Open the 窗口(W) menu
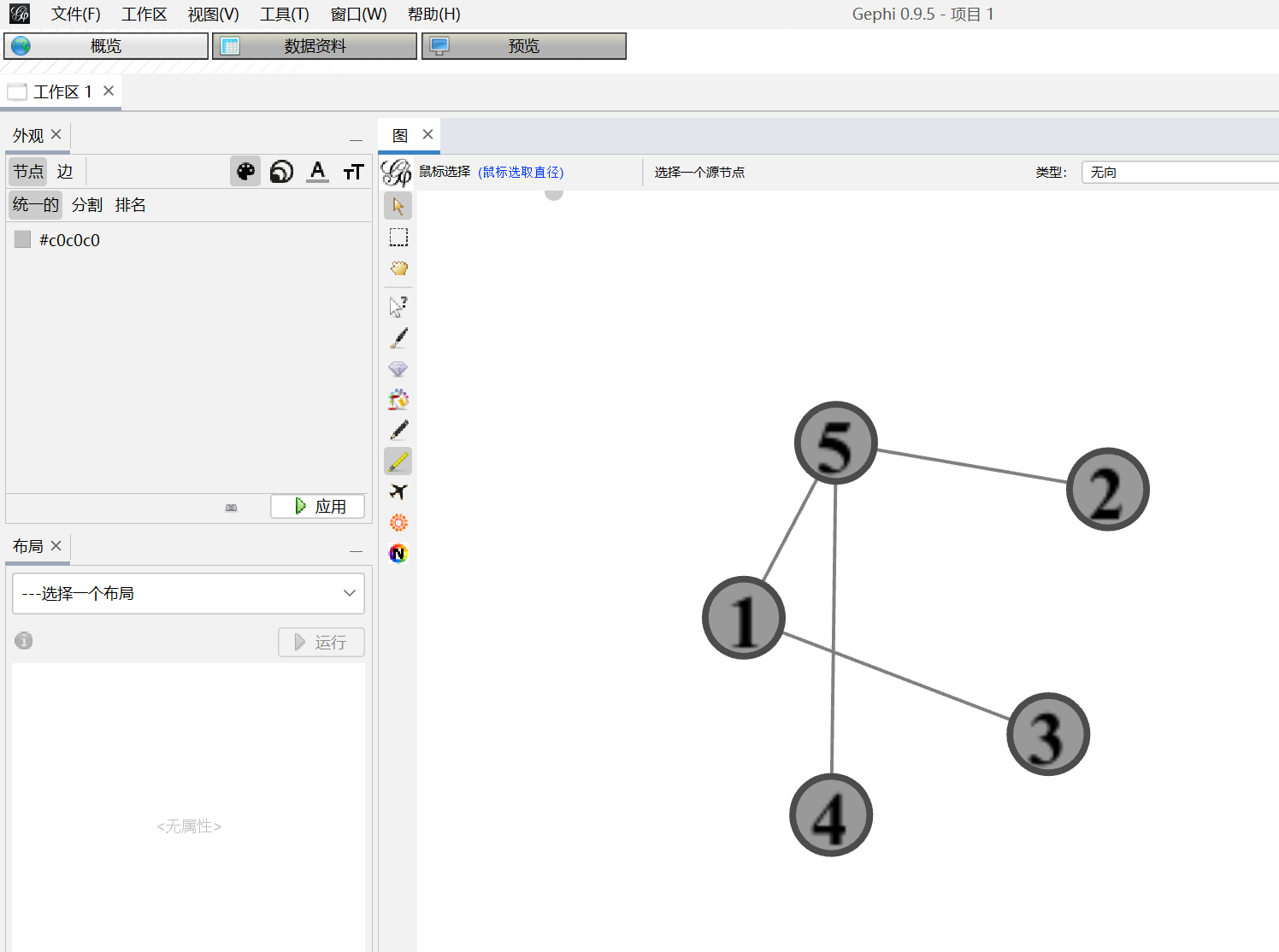 coord(359,15)
